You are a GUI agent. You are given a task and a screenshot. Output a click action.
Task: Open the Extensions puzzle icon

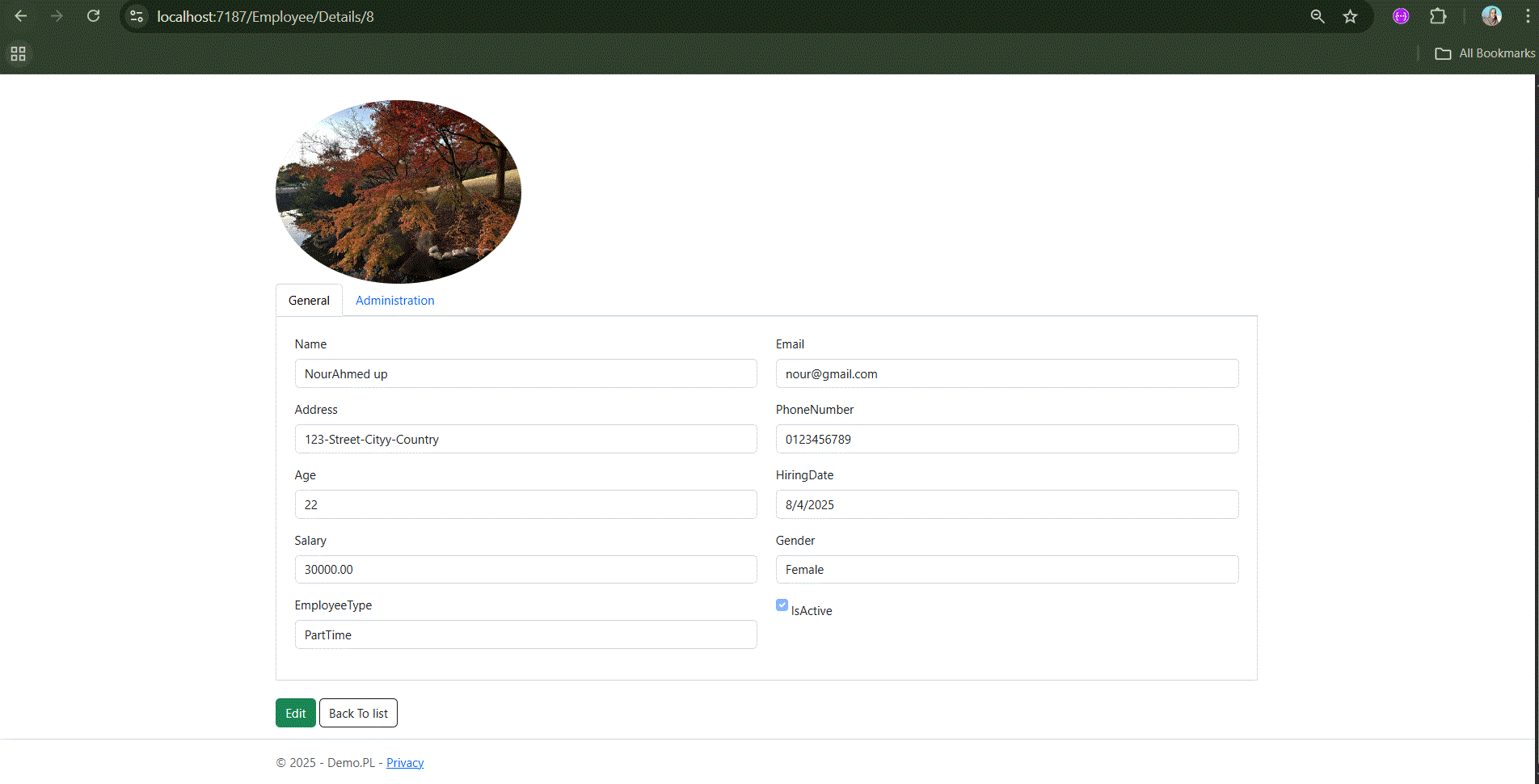coord(1438,16)
